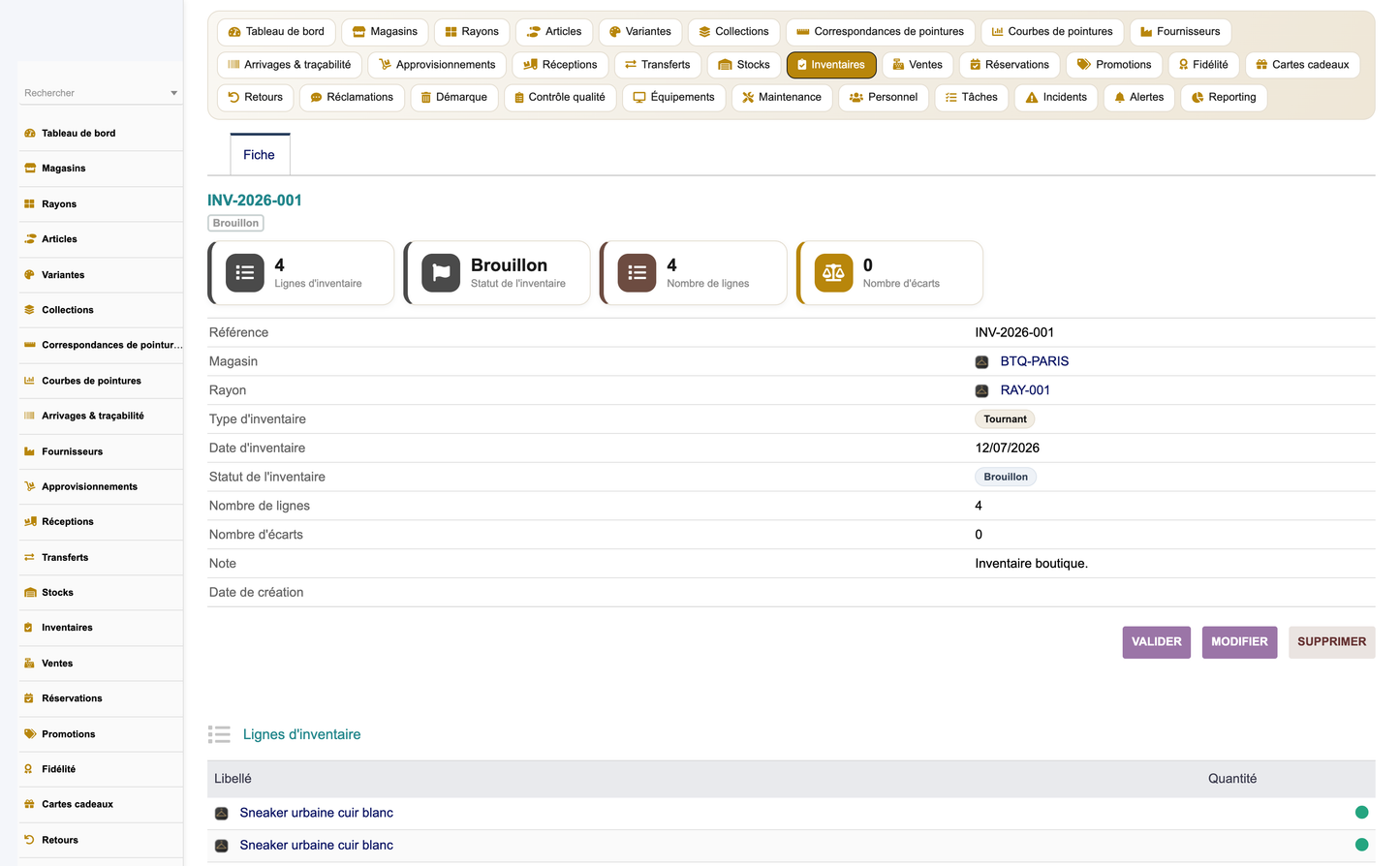Click the list icon beside Lignes d'inventaire heading
This screenshot has height=866, width=1400.
(219, 734)
